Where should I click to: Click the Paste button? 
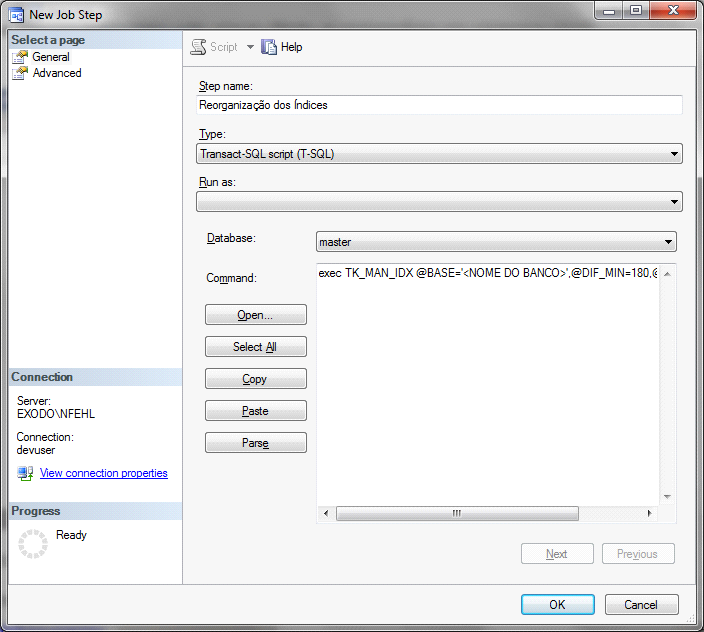255,411
